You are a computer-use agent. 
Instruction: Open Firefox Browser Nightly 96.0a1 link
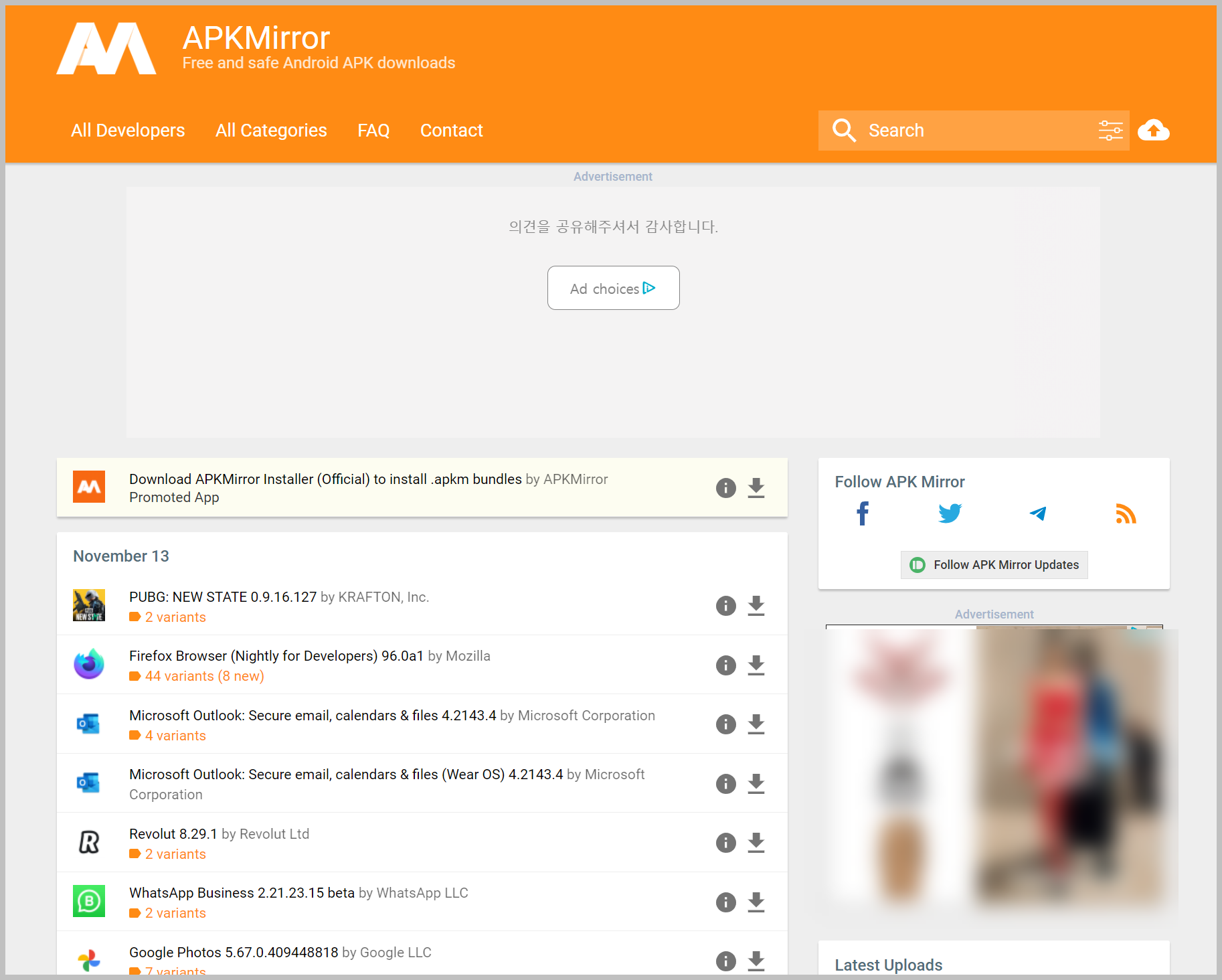point(276,656)
